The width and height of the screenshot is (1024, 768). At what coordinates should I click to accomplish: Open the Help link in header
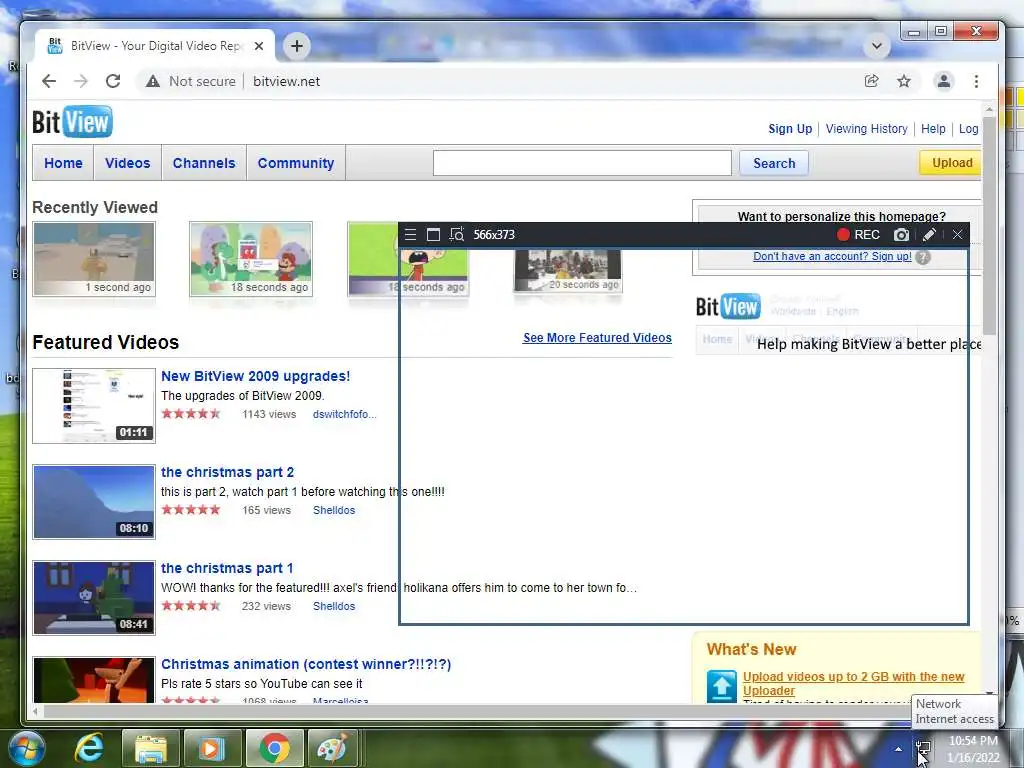tap(933, 129)
